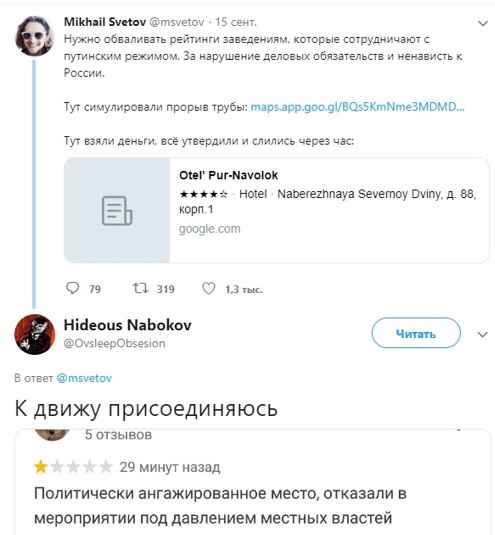Click the document placeholder icon in link card
Image resolution: width=495 pixels, height=535 pixels.
pyautogui.click(x=117, y=211)
